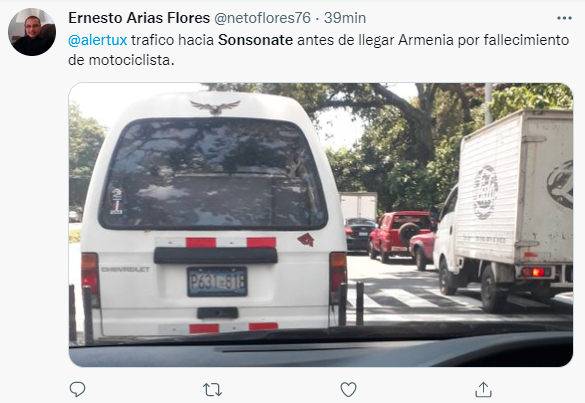Viewport: 585px width, 403px height.
Task: Open the tweet by clicking 'de motociclista' text
Action: click(121, 60)
